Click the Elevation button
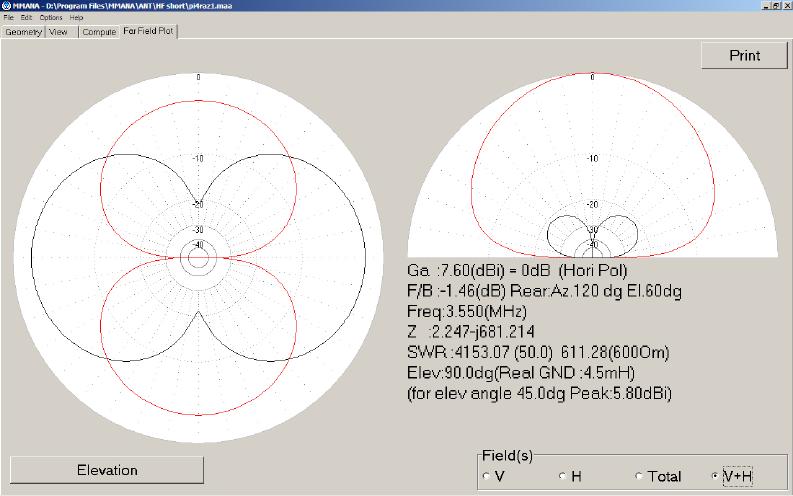This screenshot has width=793, height=496. [x=107, y=469]
